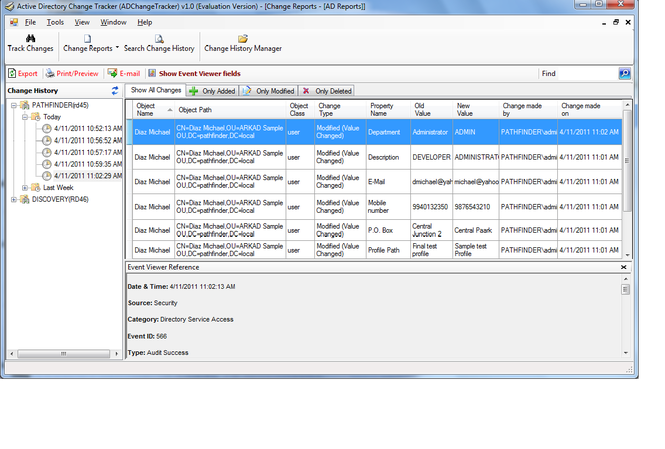Click the Last Week folder icon

[x=36, y=187]
